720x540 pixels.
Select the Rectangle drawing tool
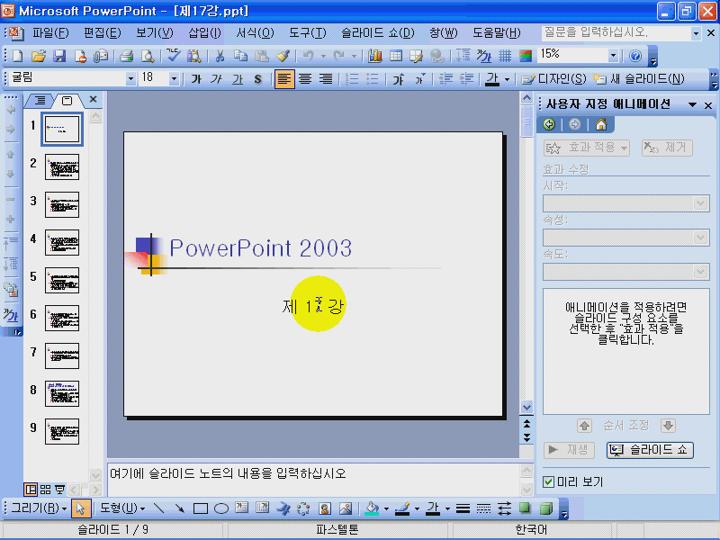click(200, 508)
